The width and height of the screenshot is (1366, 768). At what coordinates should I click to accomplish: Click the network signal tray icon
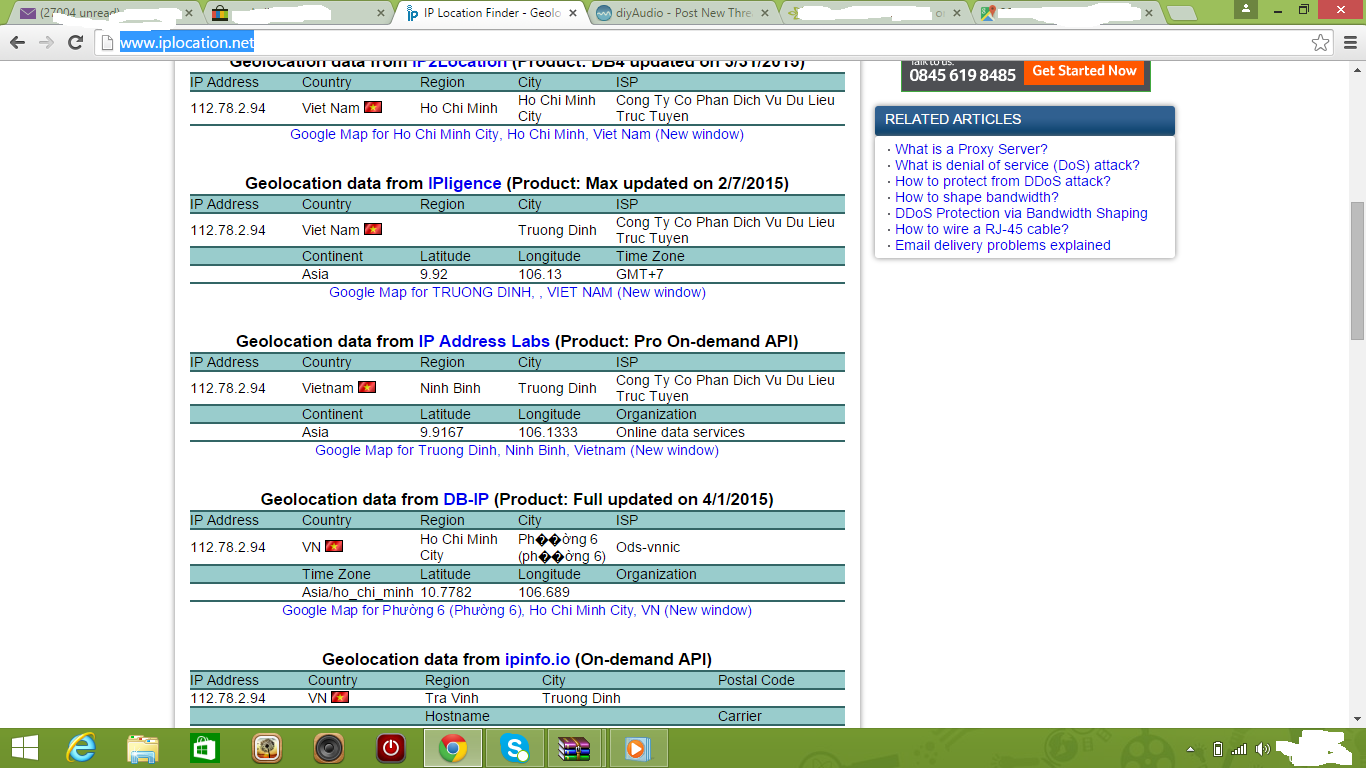click(x=1240, y=749)
